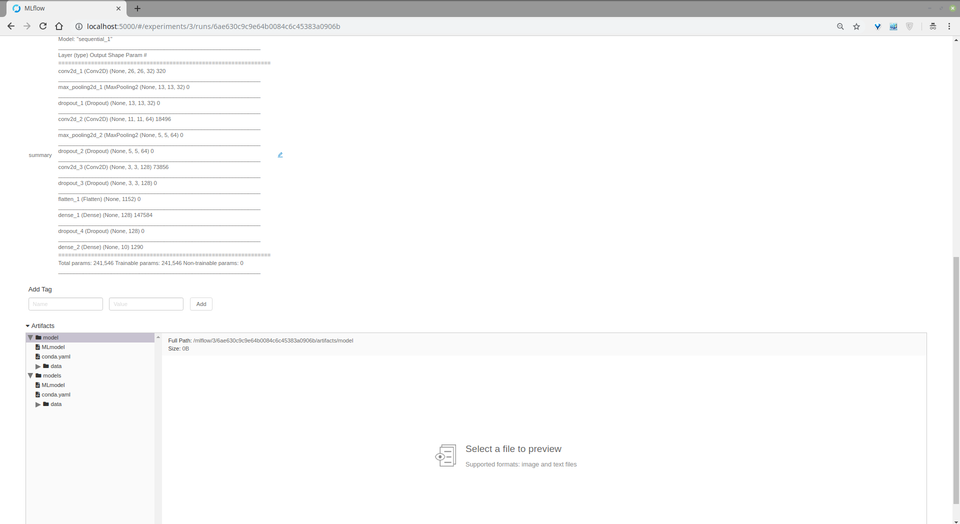Open the blue V extension icon
Viewport: 960px width, 524px height.
coord(877,26)
